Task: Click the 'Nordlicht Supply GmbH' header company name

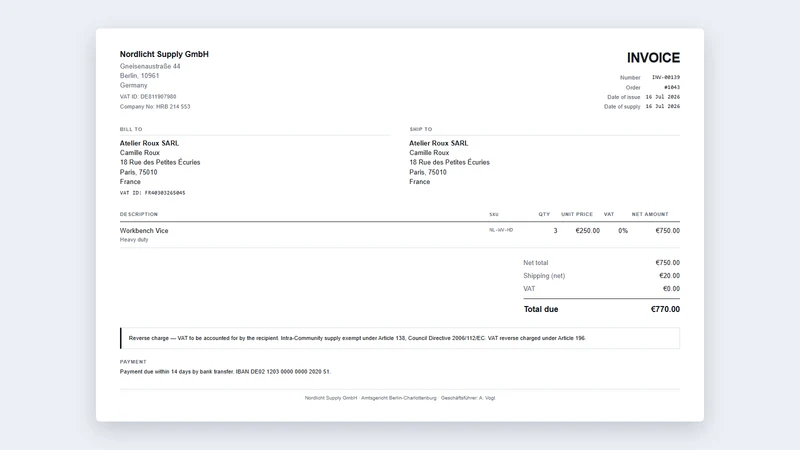Action: point(164,54)
